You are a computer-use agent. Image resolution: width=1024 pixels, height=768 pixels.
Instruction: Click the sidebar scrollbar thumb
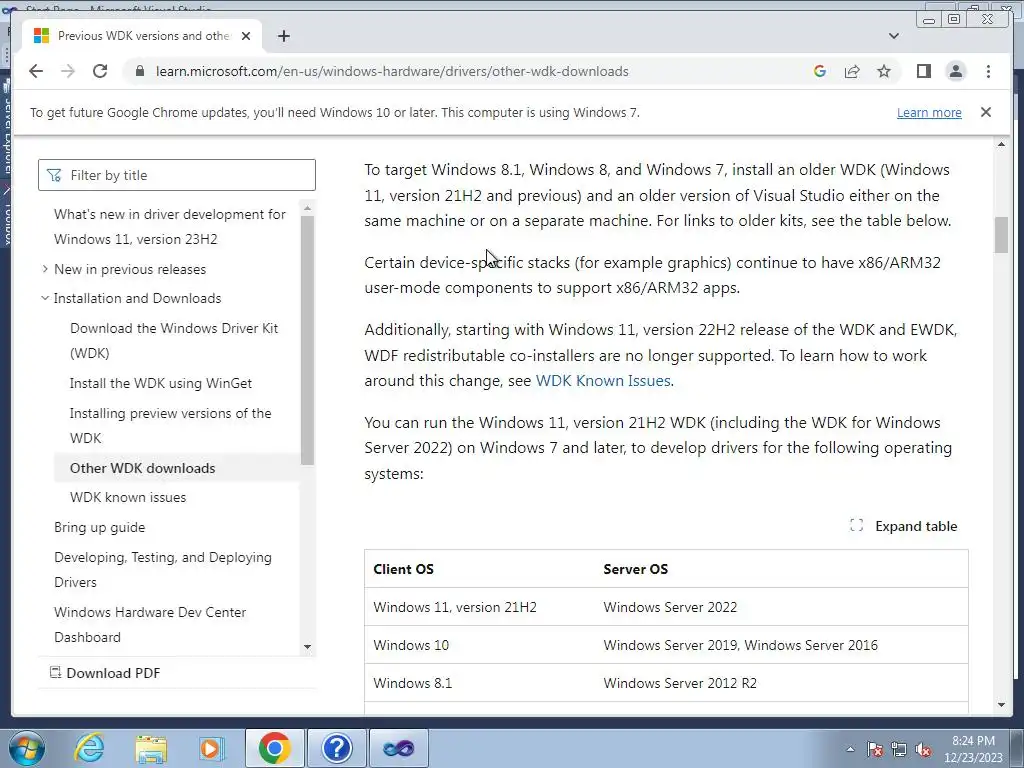tap(308, 340)
